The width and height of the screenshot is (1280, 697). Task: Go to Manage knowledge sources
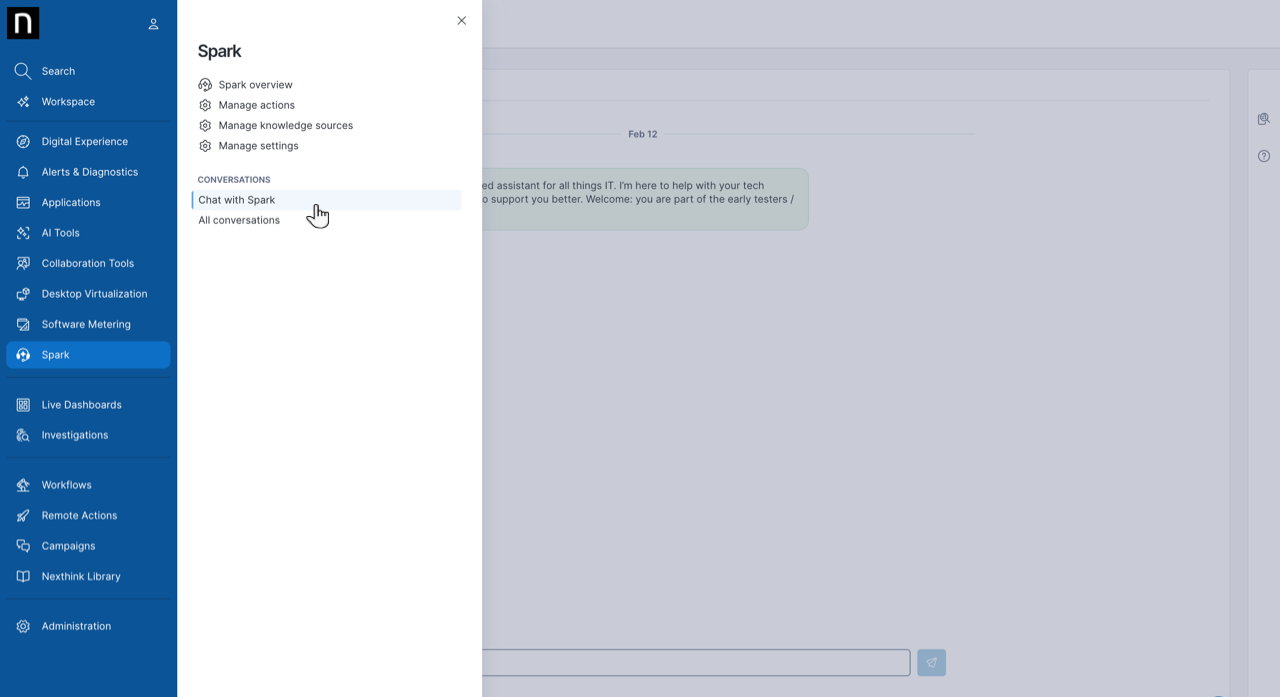click(285, 126)
